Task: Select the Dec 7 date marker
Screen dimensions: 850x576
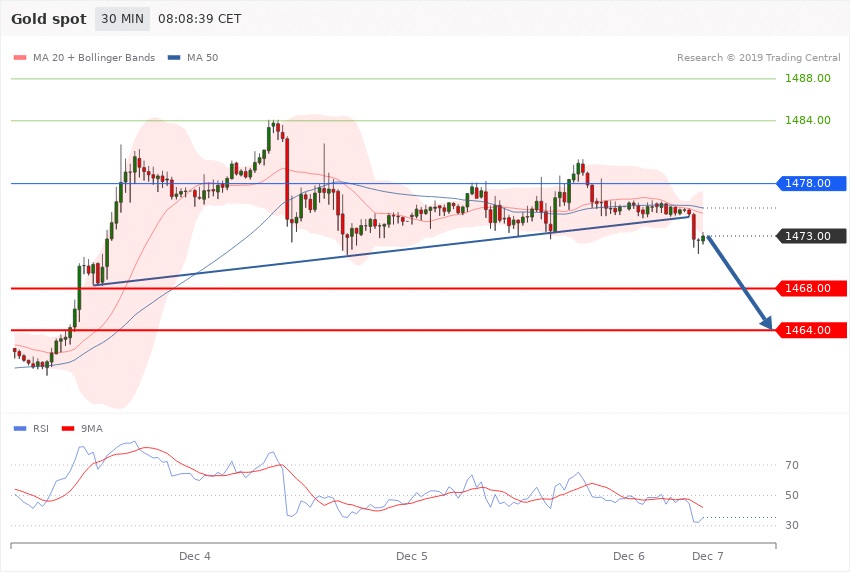Action: (708, 555)
